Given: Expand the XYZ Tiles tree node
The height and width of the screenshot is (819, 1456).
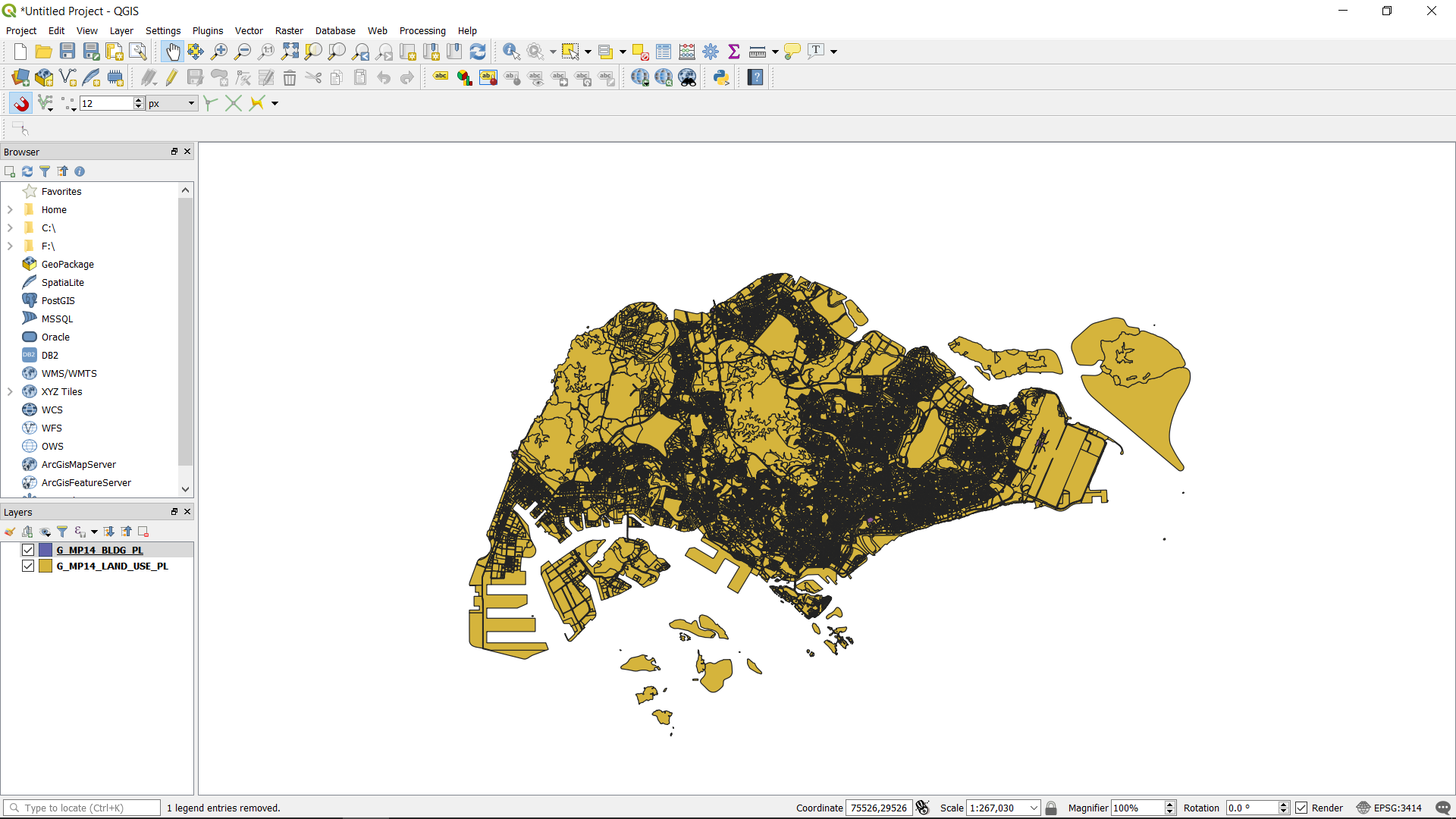Looking at the screenshot, I should [x=10, y=391].
